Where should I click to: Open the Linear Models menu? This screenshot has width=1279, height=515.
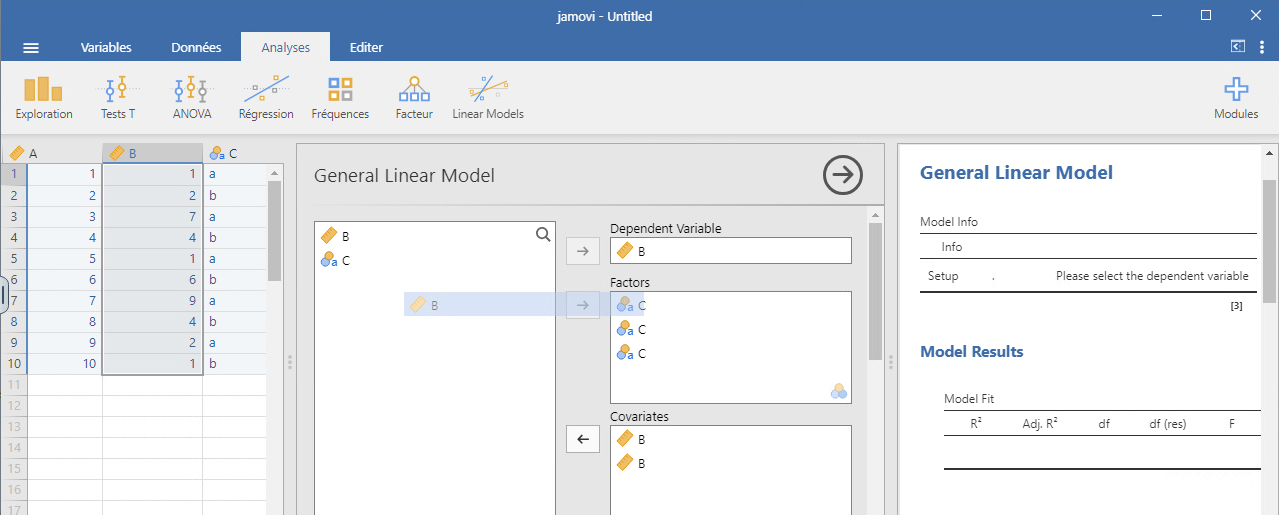[x=488, y=98]
